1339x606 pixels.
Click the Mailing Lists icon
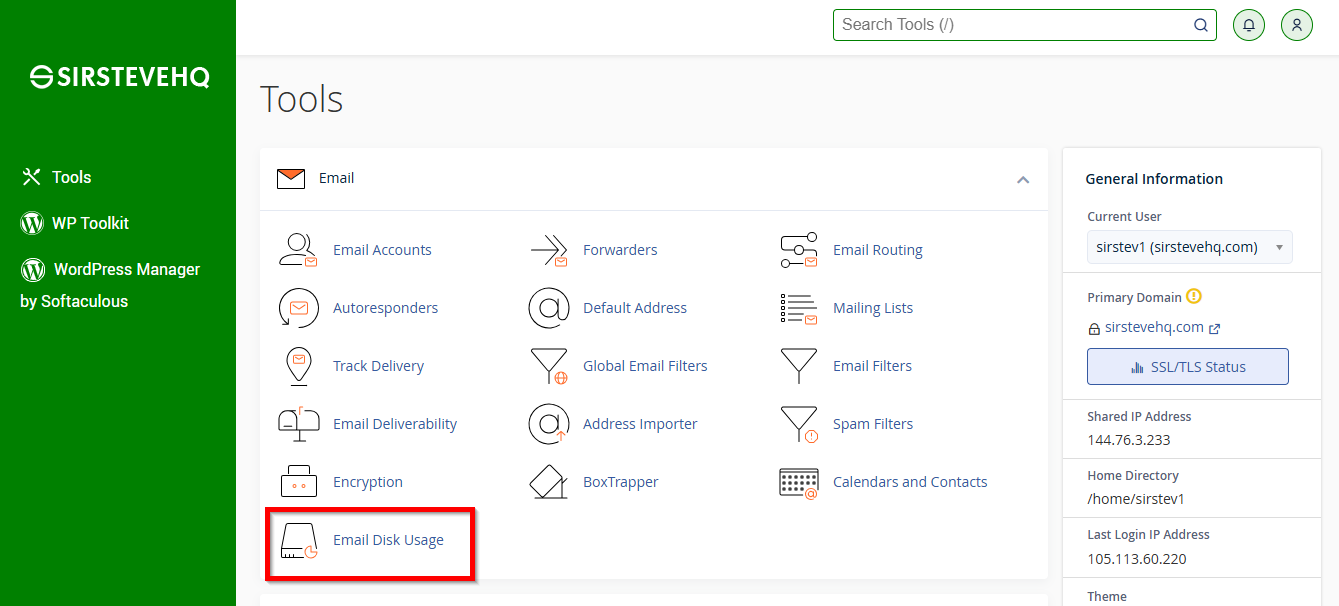[x=799, y=308]
